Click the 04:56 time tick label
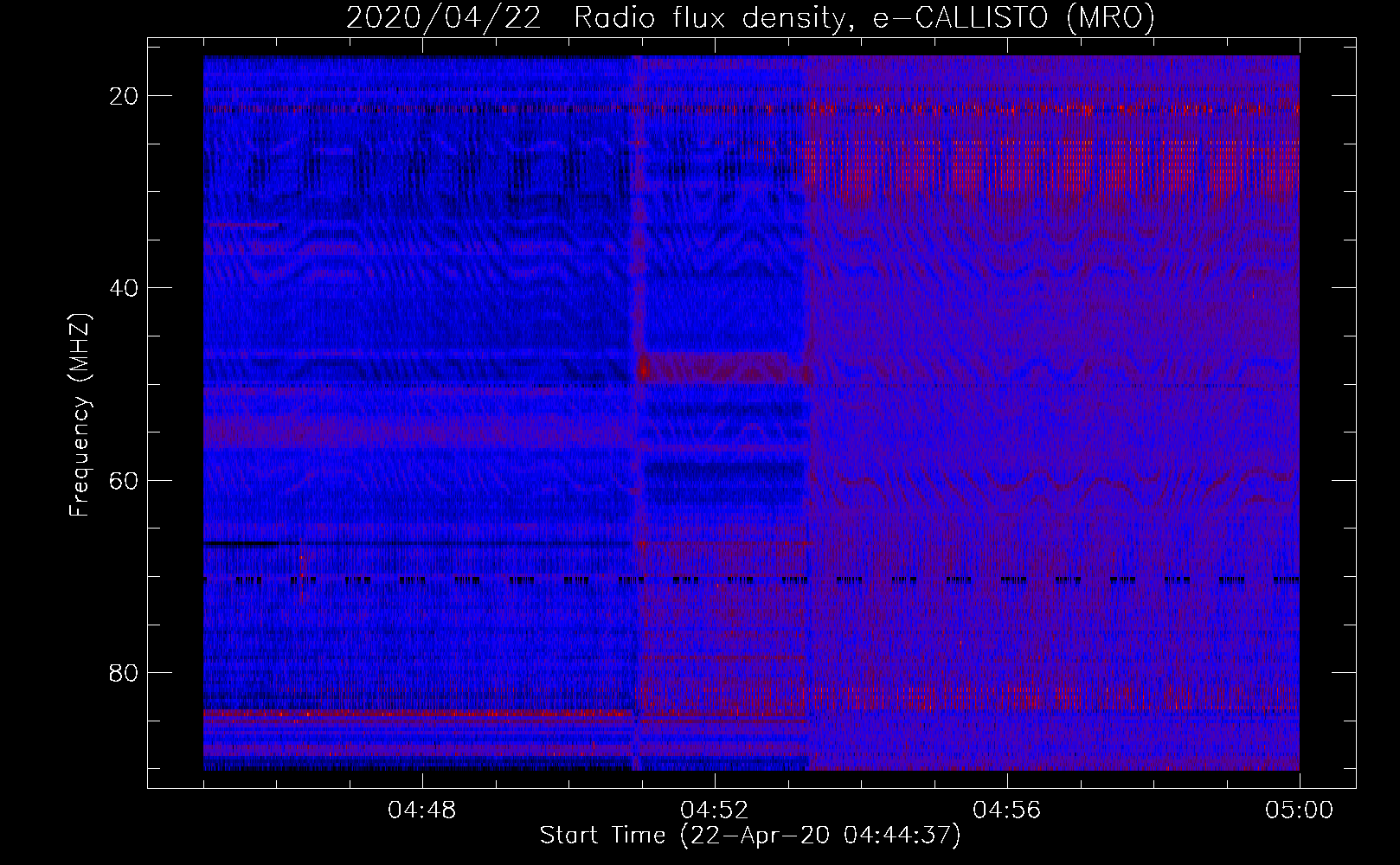1400x865 pixels. pos(1007,811)
